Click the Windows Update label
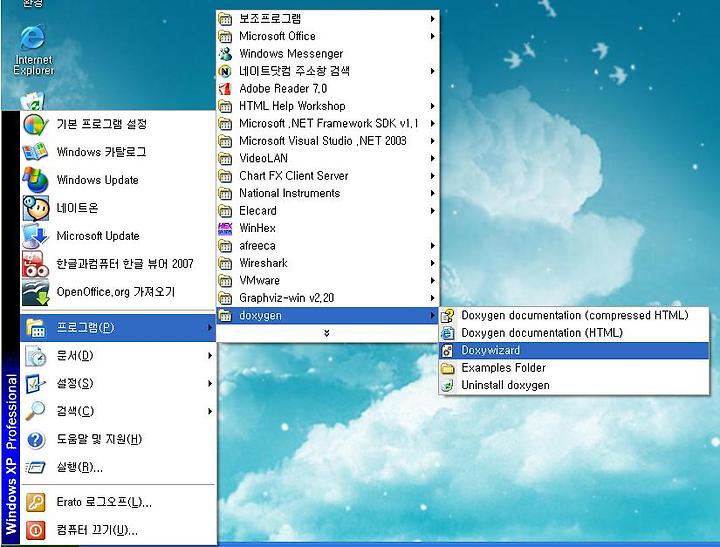Image resolution: width=720 pixels, height=547 pixels. tap(97, 180)
